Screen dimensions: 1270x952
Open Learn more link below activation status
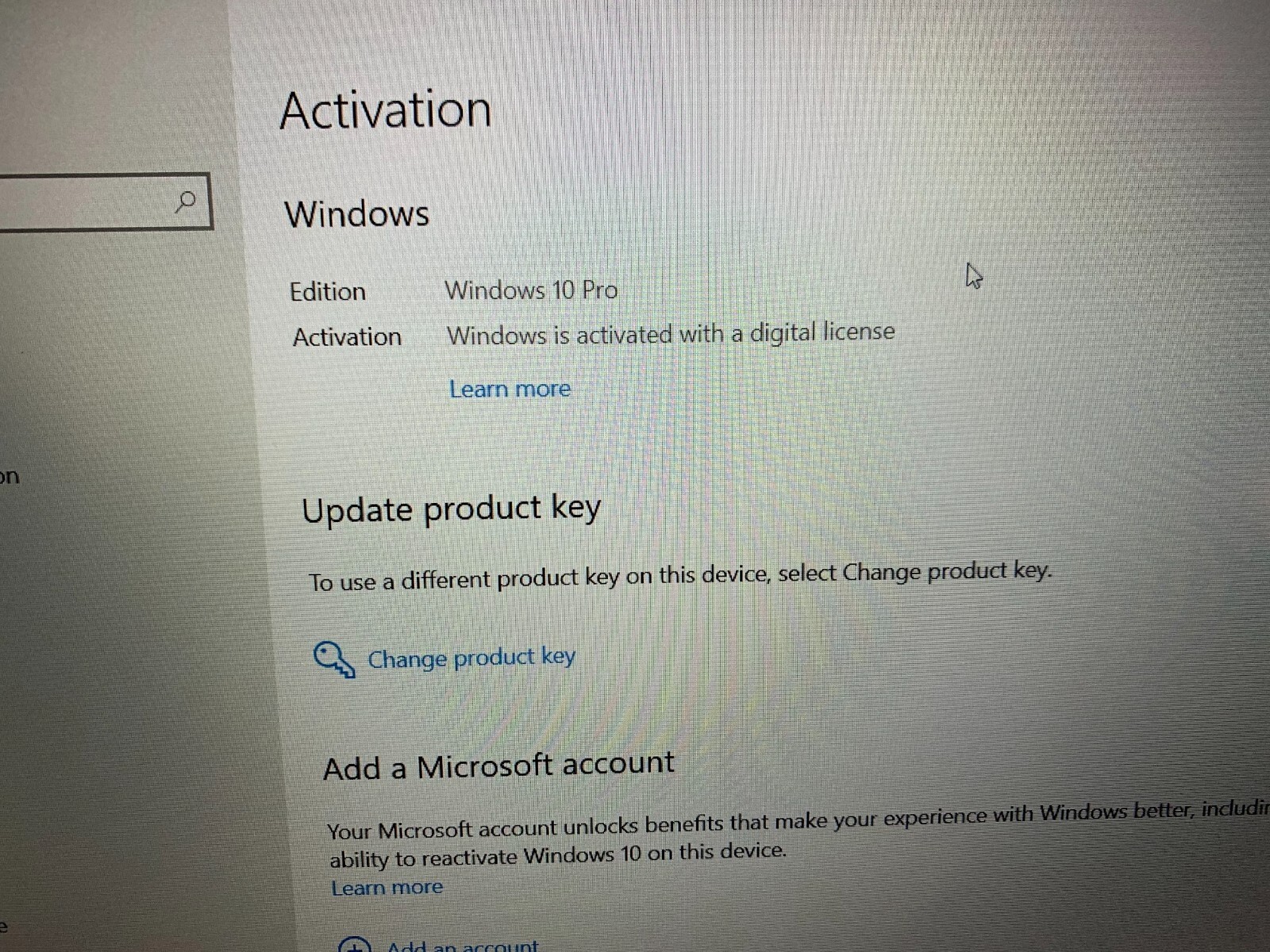coord(510,389)
